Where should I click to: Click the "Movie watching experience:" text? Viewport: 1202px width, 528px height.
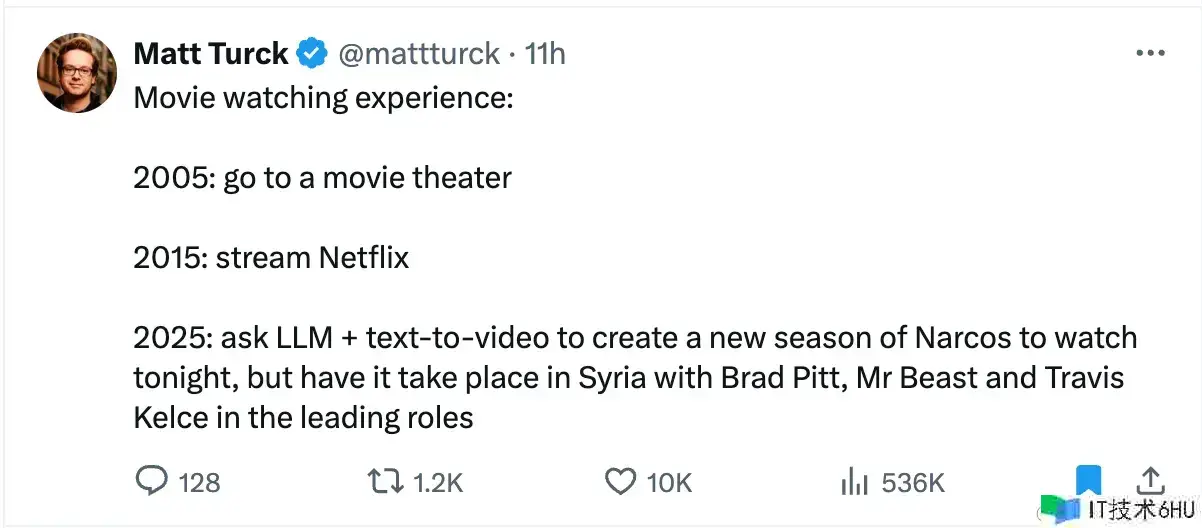(x=322, y=98)
